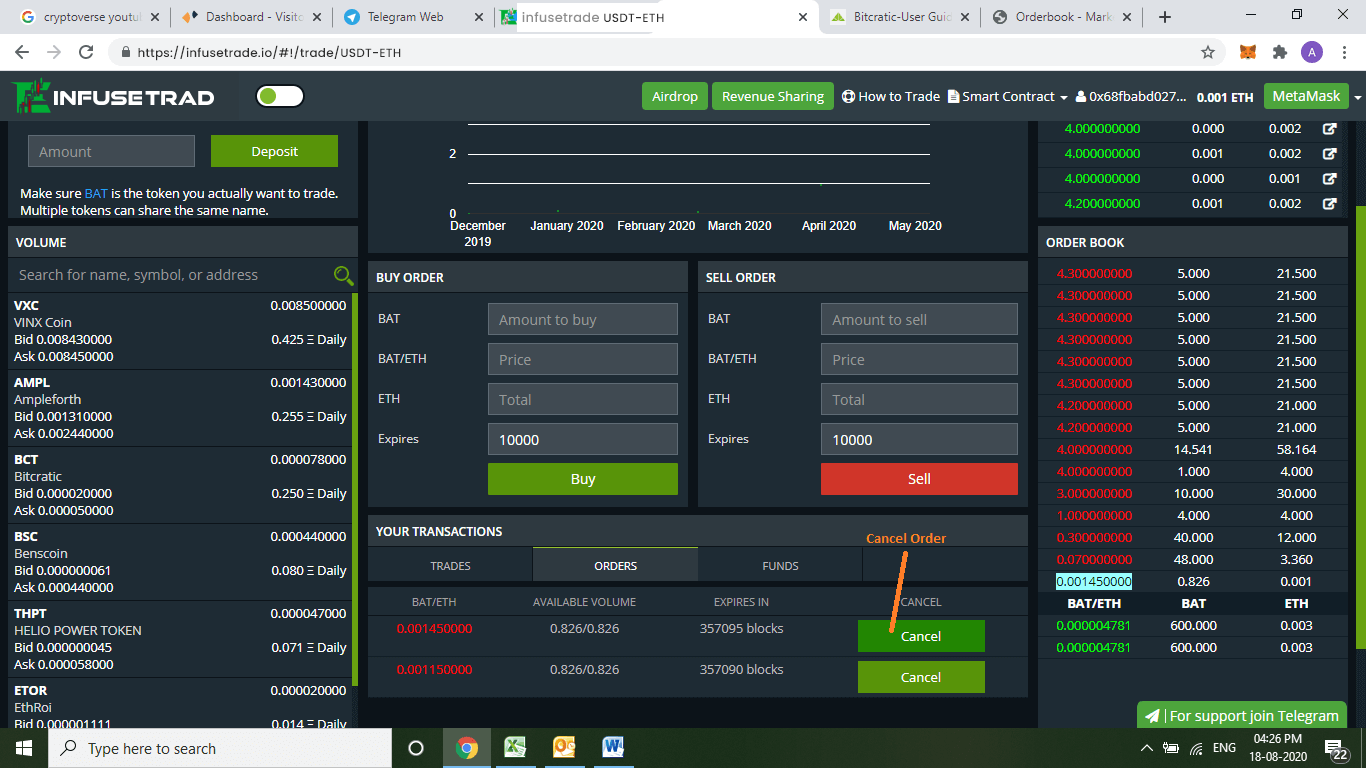Viewport: 1366px width, 768px height.
Task: Open the How to Trade guide
Action: pos(891,96)
